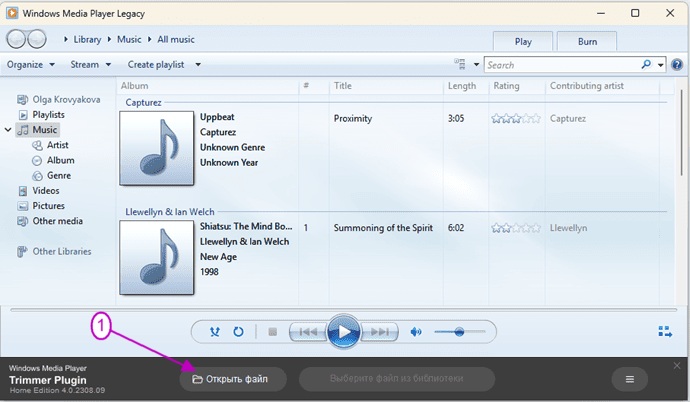Screen dimensions: 690x402
Task: Click the Shiatsu album art thumbnail
Action: [157, 257]
